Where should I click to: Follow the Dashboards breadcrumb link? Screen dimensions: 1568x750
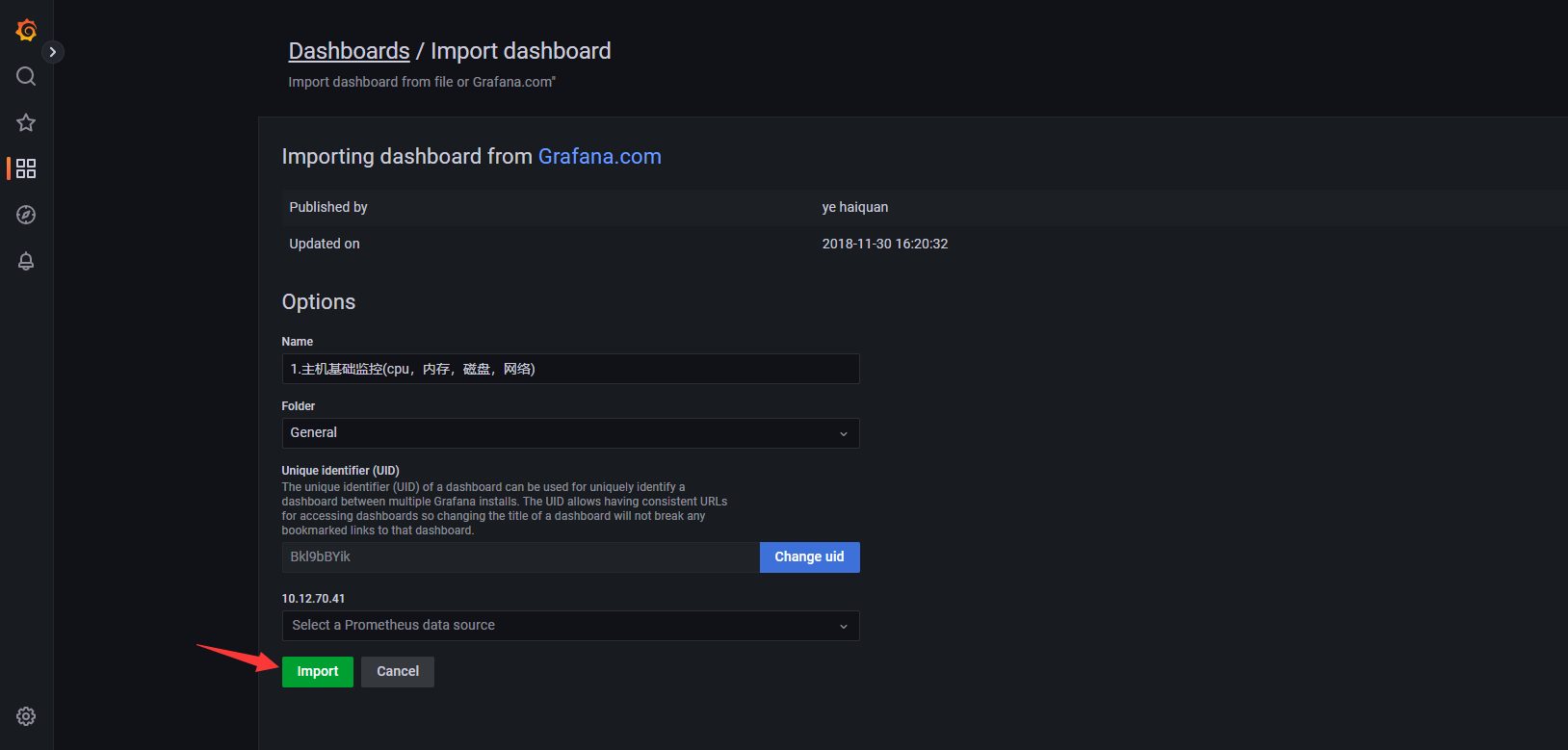pyautogui.click(x=349, y=51)
